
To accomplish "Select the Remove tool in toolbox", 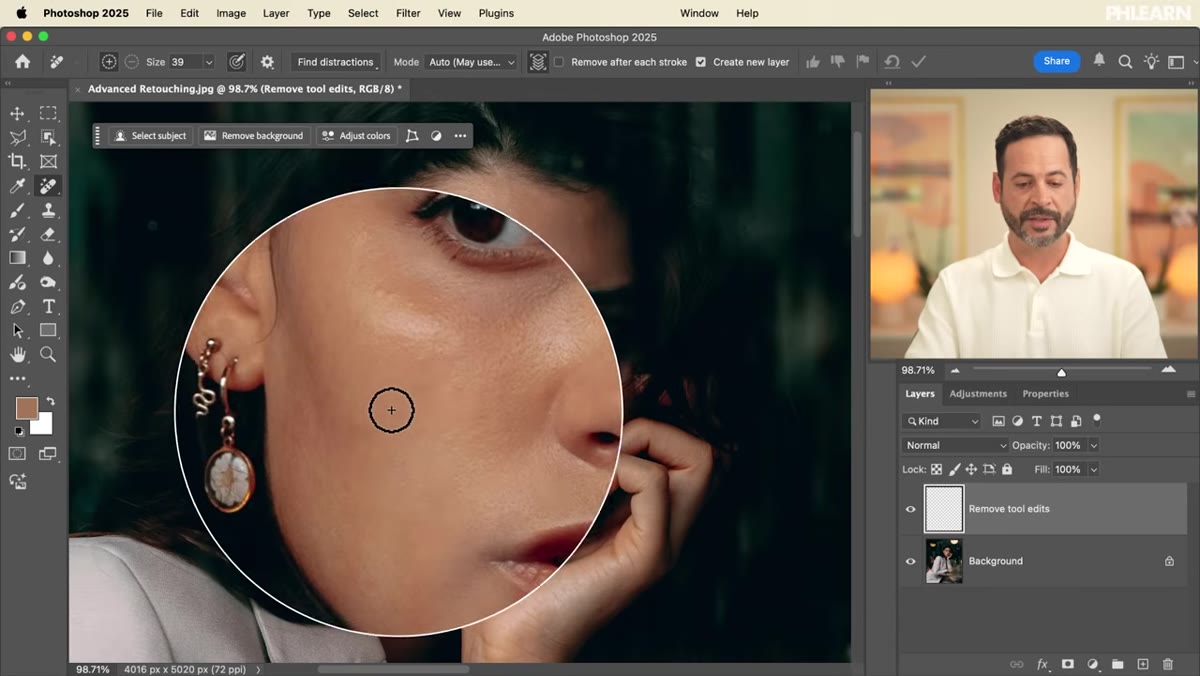I will pyautogui.click(x=48, y=186).
